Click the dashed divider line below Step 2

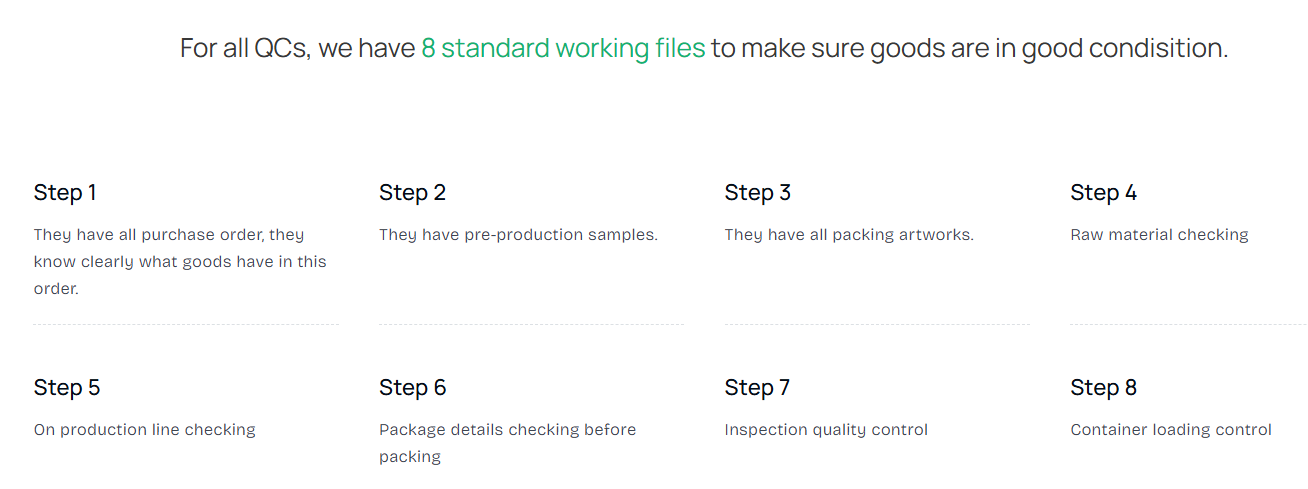pos(531,324)
